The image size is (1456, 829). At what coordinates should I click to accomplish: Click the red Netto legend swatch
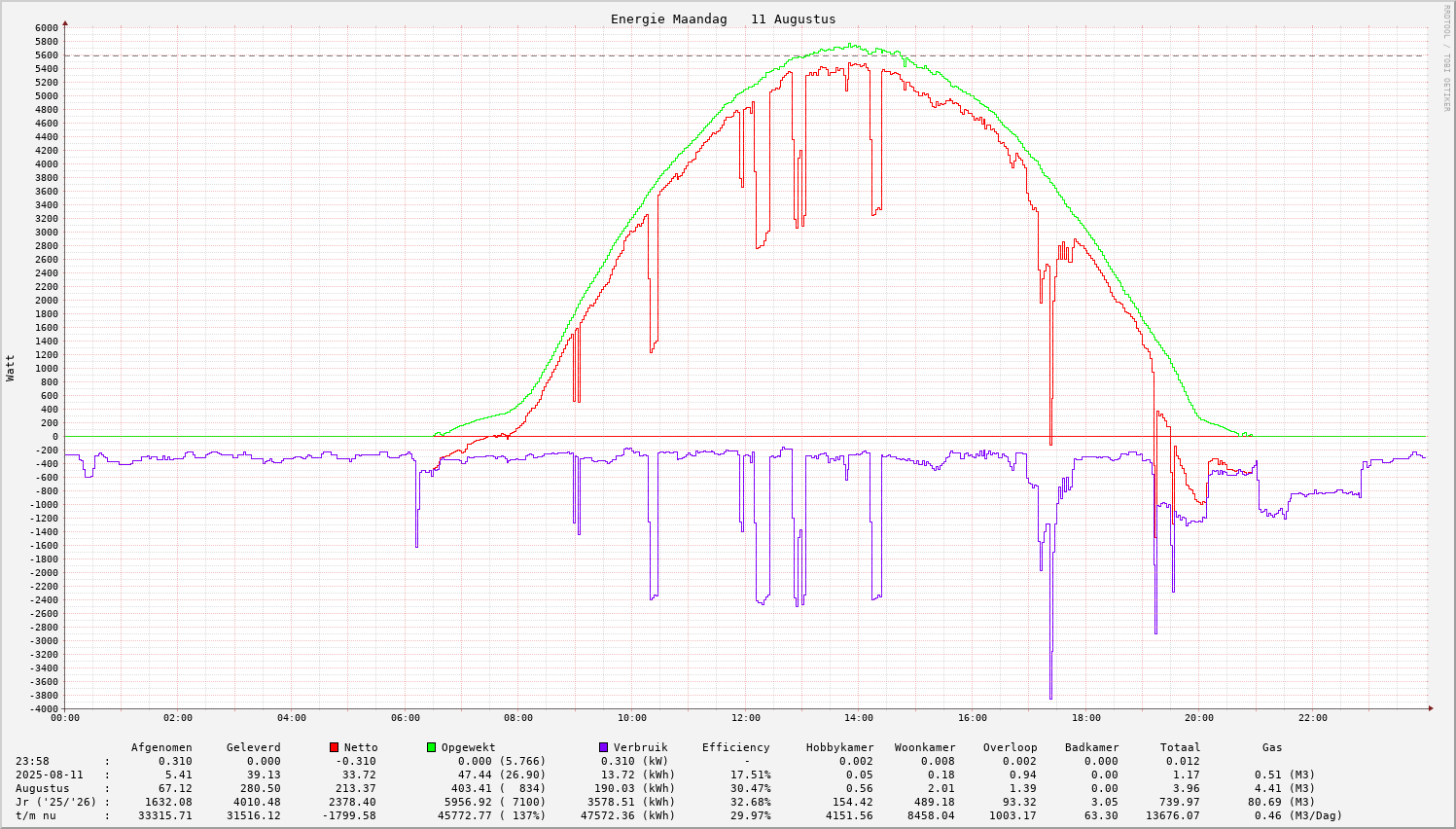click(335, 747)
